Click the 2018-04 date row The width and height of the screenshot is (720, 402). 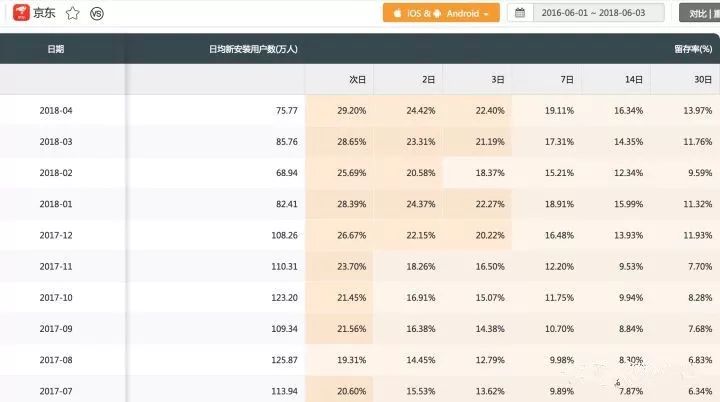pos(56,111)
